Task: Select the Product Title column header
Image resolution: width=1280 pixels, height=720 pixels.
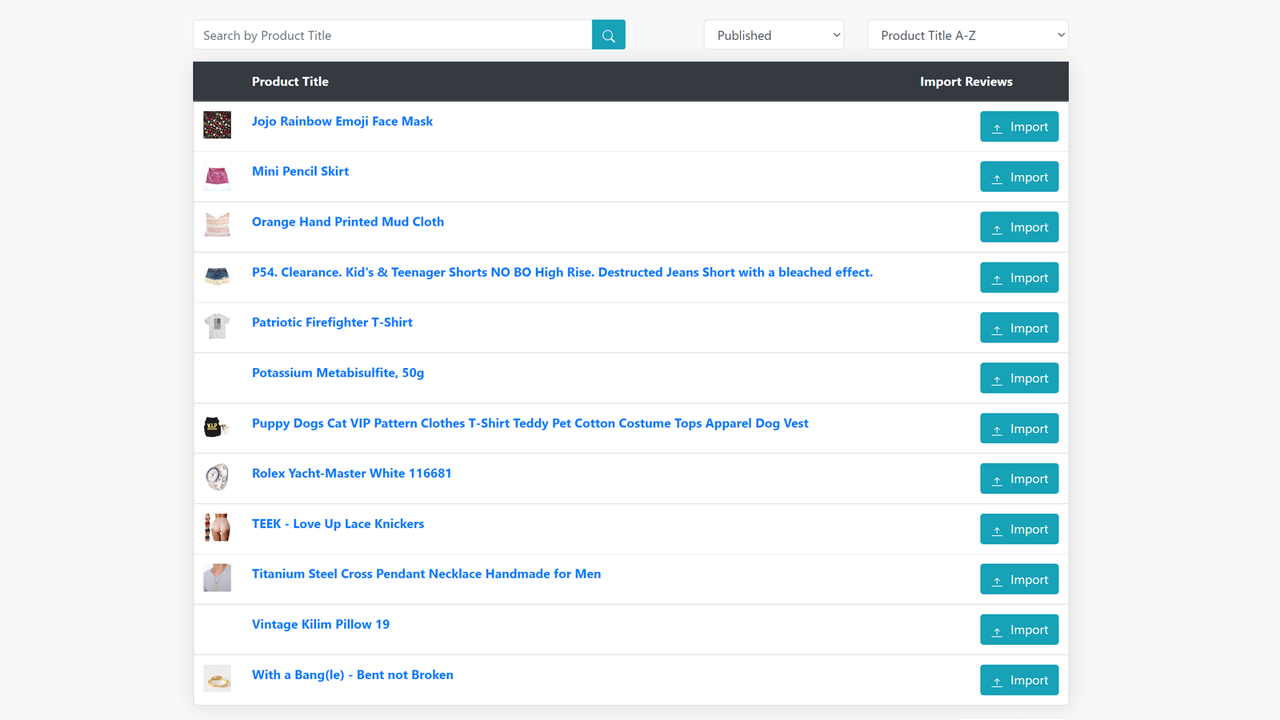Action: (x=290, y=81)
